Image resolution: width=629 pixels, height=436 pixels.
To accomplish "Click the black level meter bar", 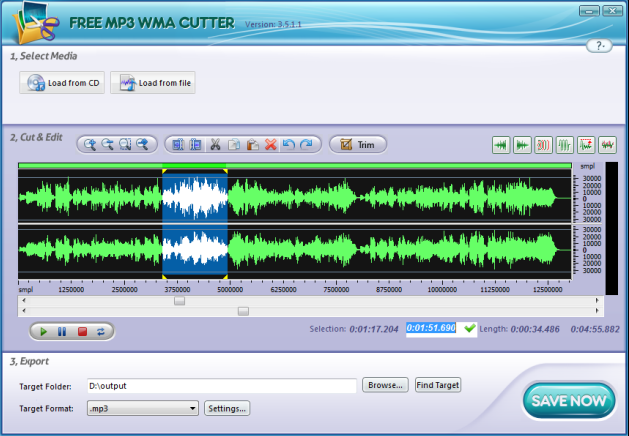I will (x=612, y=228).
